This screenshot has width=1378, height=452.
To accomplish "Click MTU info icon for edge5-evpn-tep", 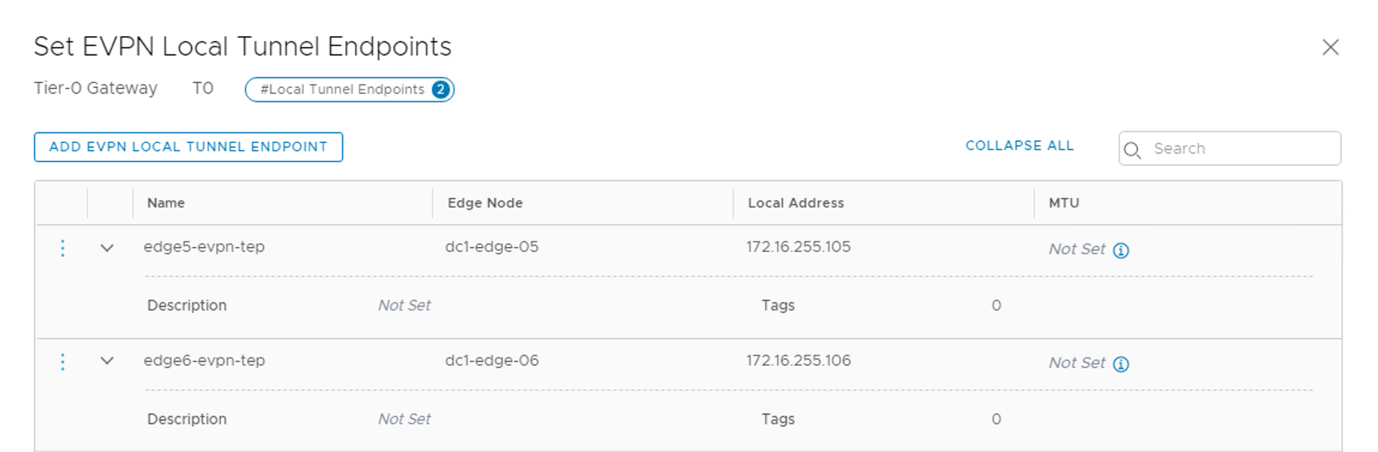I will (x=1121, y=250).
